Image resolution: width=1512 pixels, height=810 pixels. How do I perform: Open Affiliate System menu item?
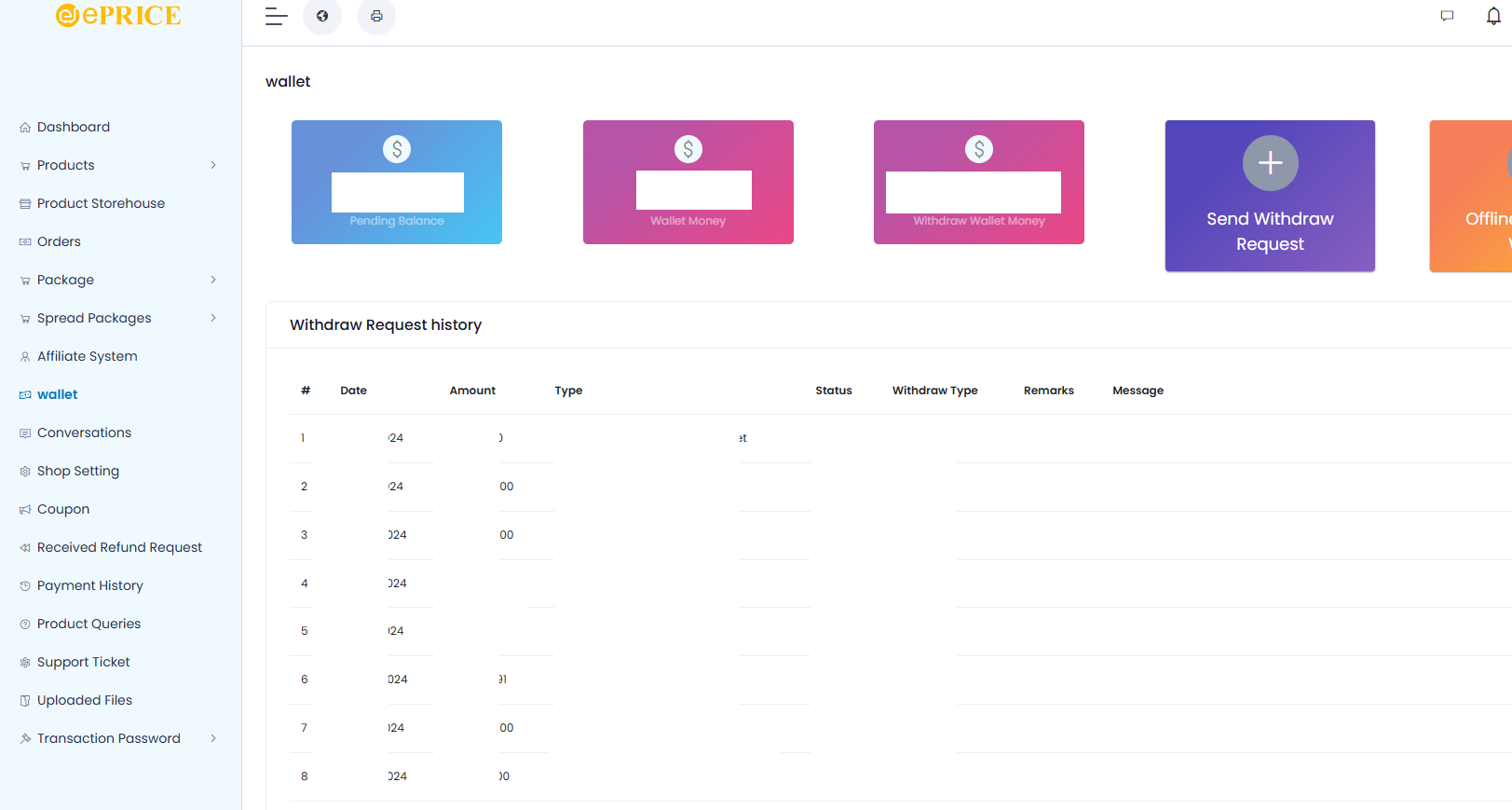88,356
